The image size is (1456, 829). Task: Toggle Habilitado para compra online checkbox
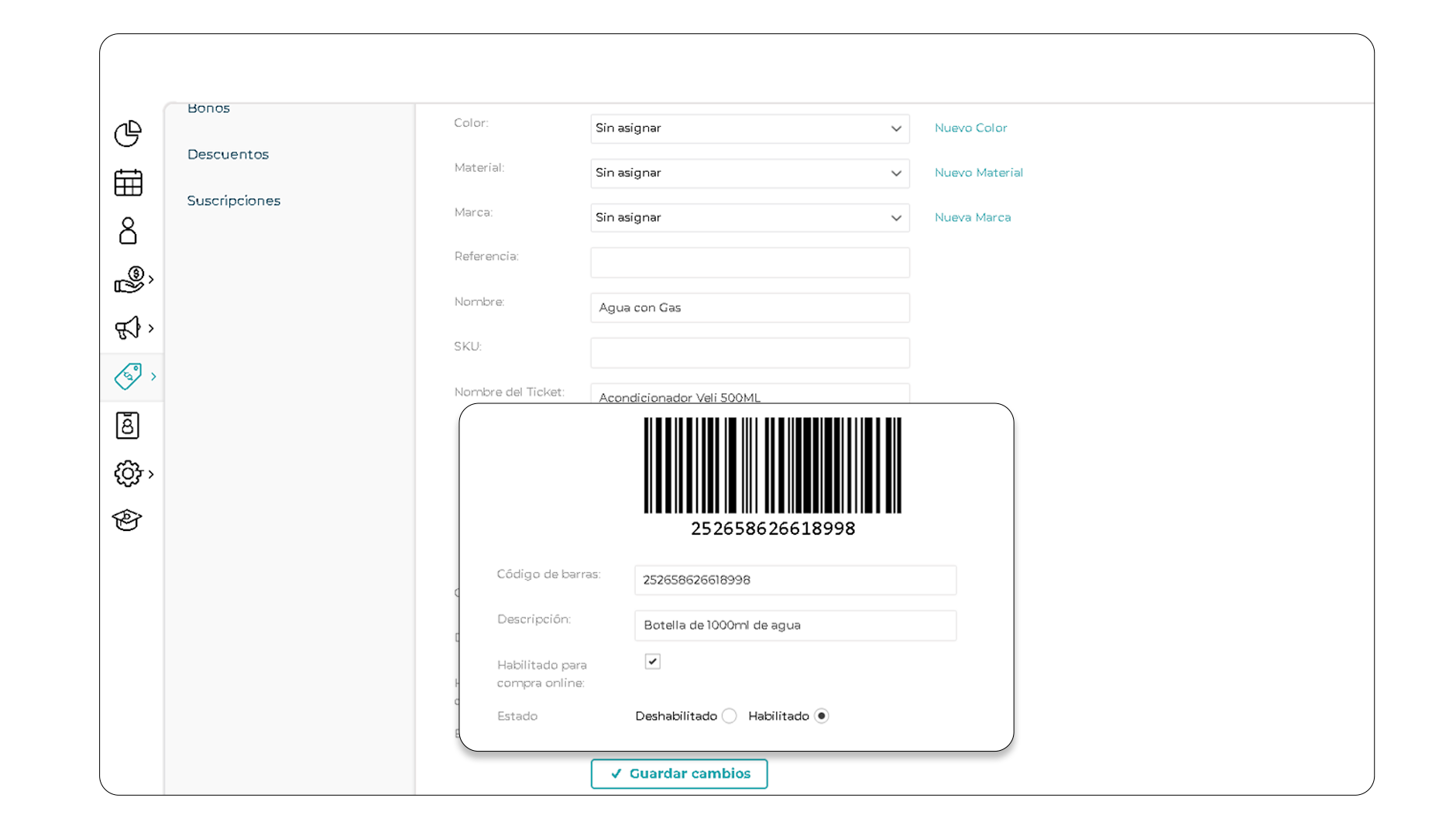coord(653,661)
